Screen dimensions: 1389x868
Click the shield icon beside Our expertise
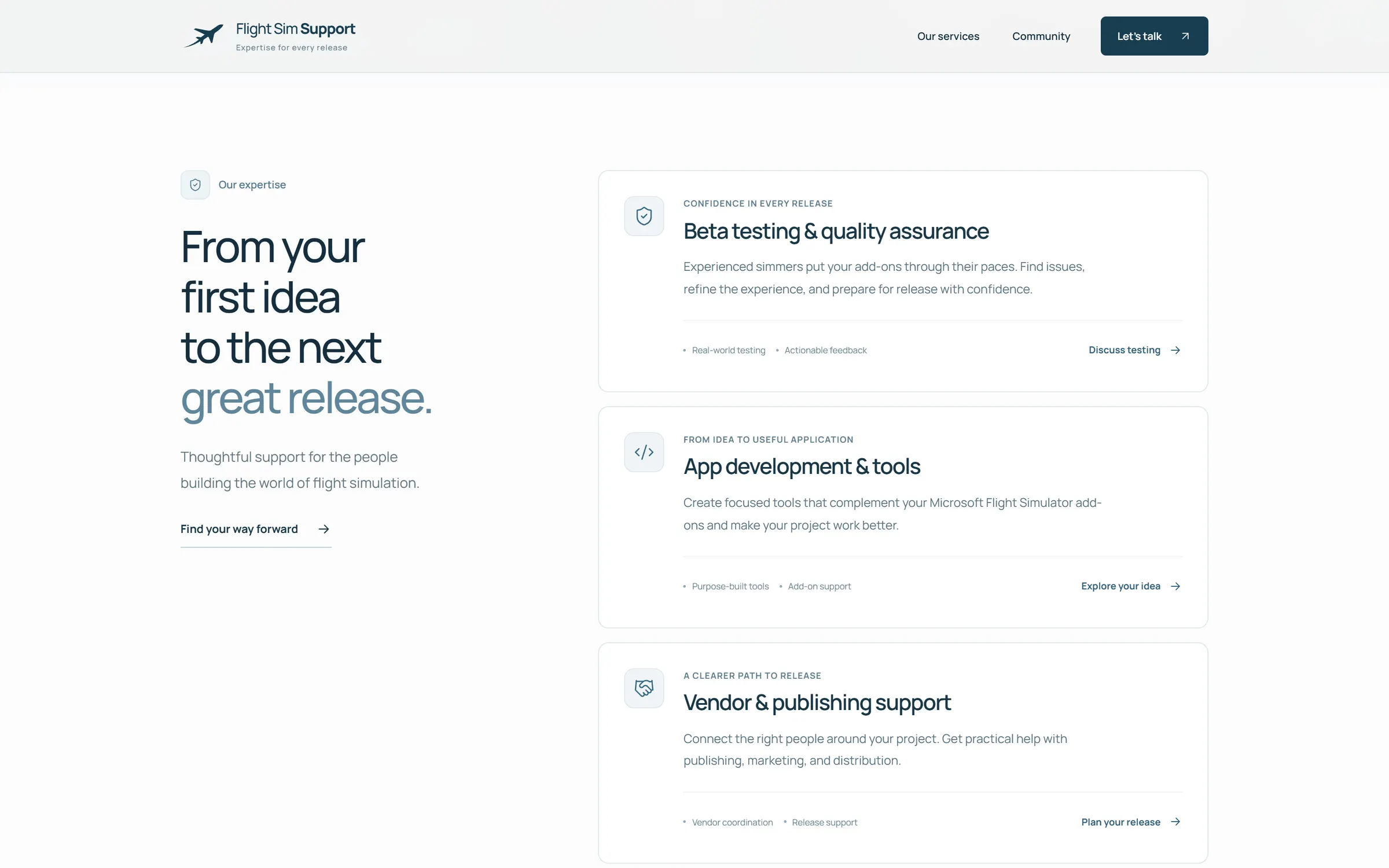pyautogui.click(x=195, y=185)
